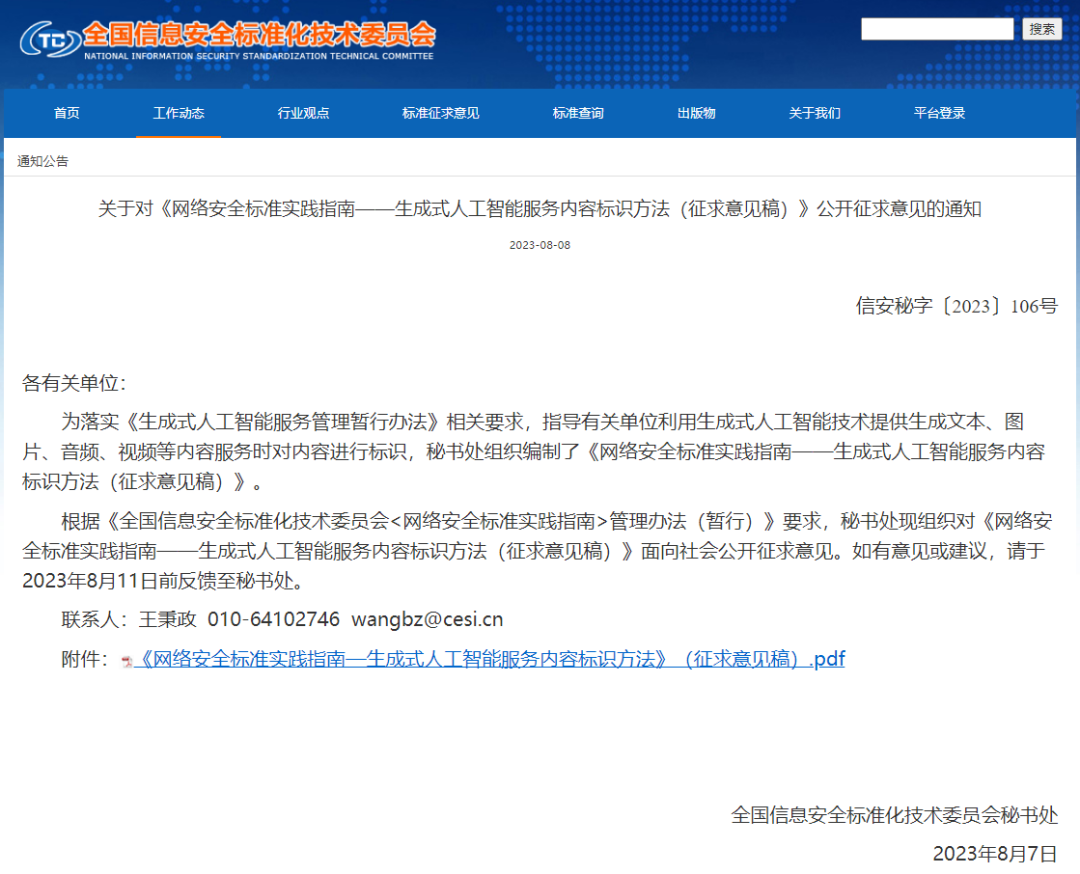Image resolution: width=1080 pixels, height=874 pixels.
Task: Click the signature 全国信息安全标准化技术委员会秘书处
Action: coord(894,815)
